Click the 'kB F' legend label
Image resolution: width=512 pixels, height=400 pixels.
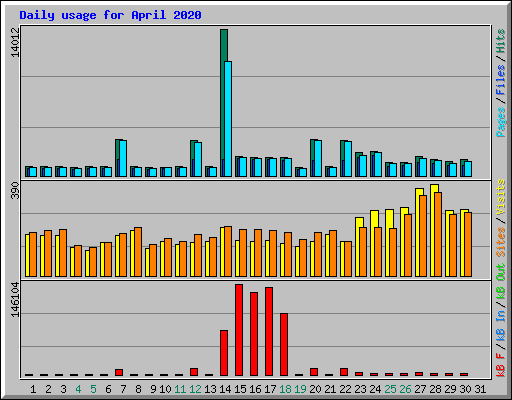tap(501, 365)
